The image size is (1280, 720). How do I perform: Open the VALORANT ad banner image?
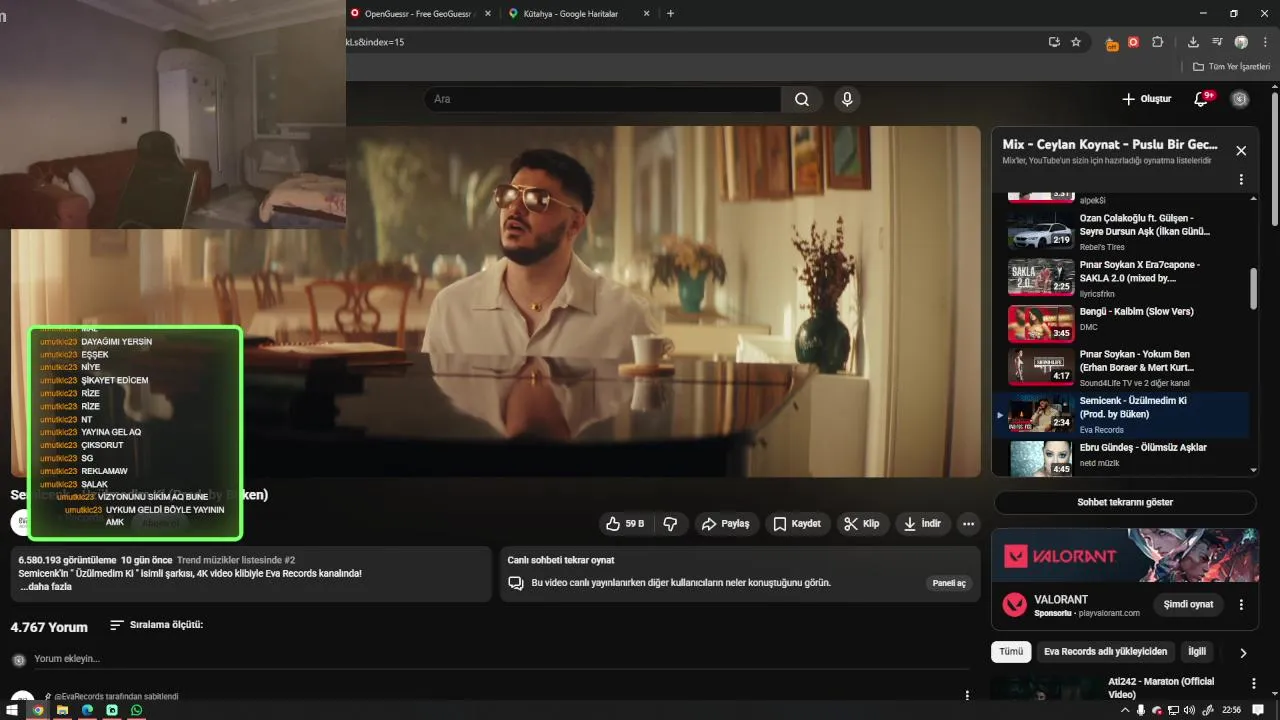[x=1125, y=555]
